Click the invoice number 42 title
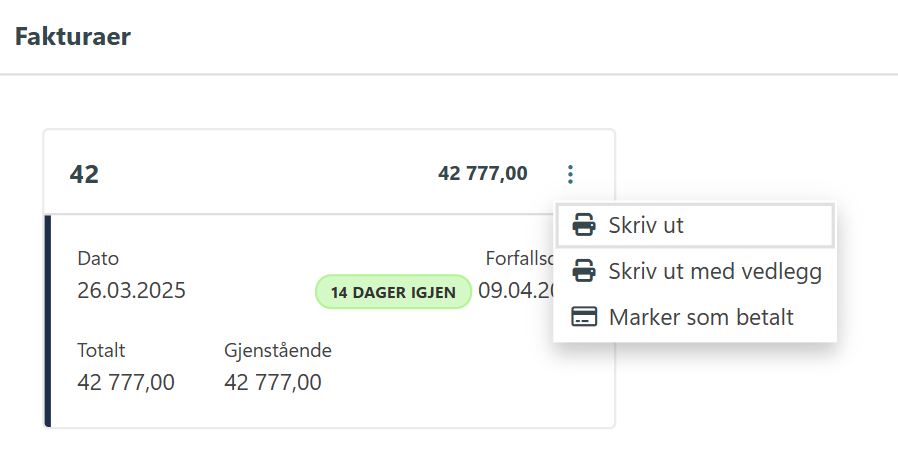The image size is (898, 451). pyautogui.click(x=84, y=175)
